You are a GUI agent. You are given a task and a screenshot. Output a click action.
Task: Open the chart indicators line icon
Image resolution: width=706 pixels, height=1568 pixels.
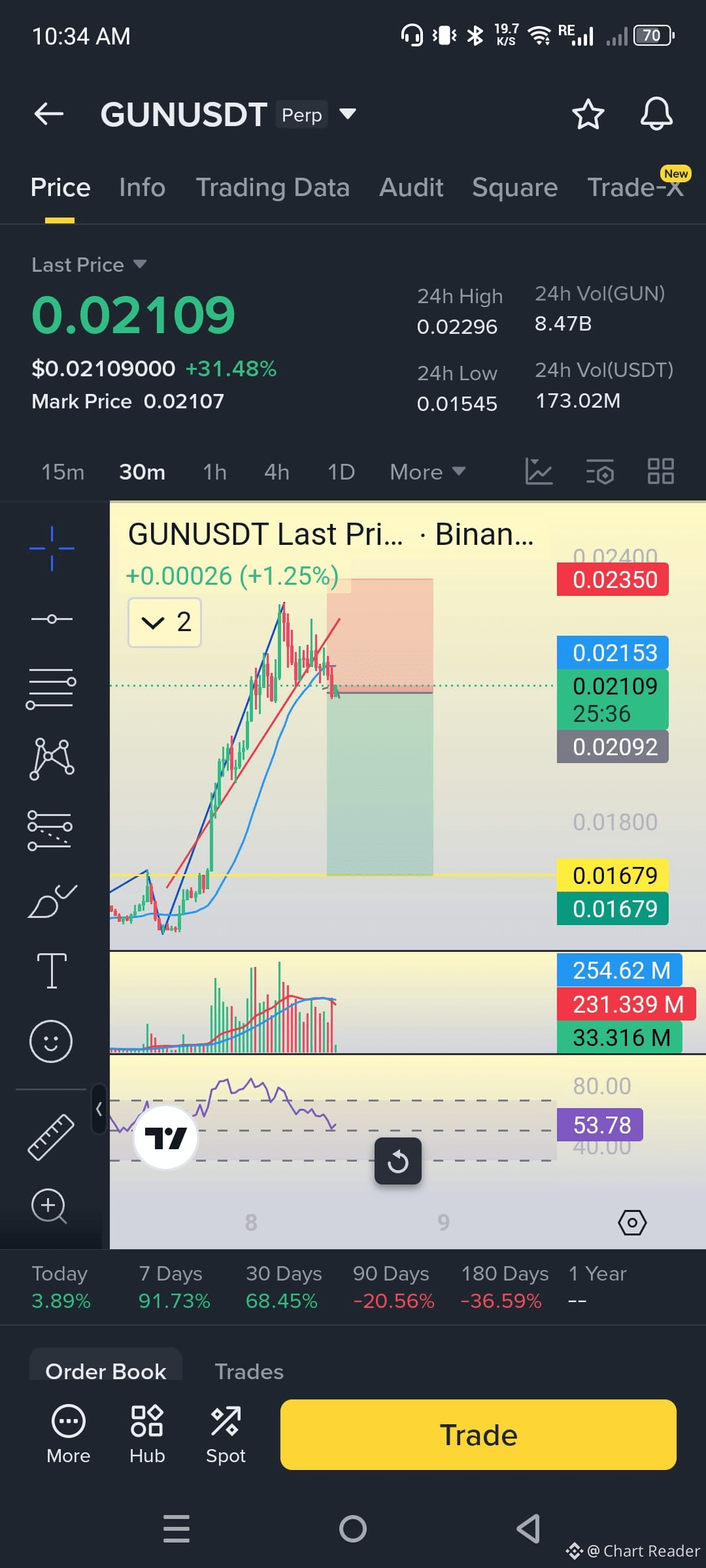coord(539,471)
